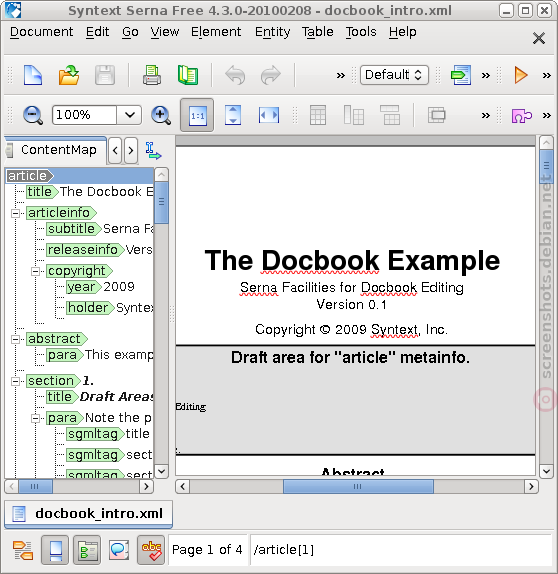Click the greyed-out save floppy icon
The image size is (558, 574).
point(105,75)
